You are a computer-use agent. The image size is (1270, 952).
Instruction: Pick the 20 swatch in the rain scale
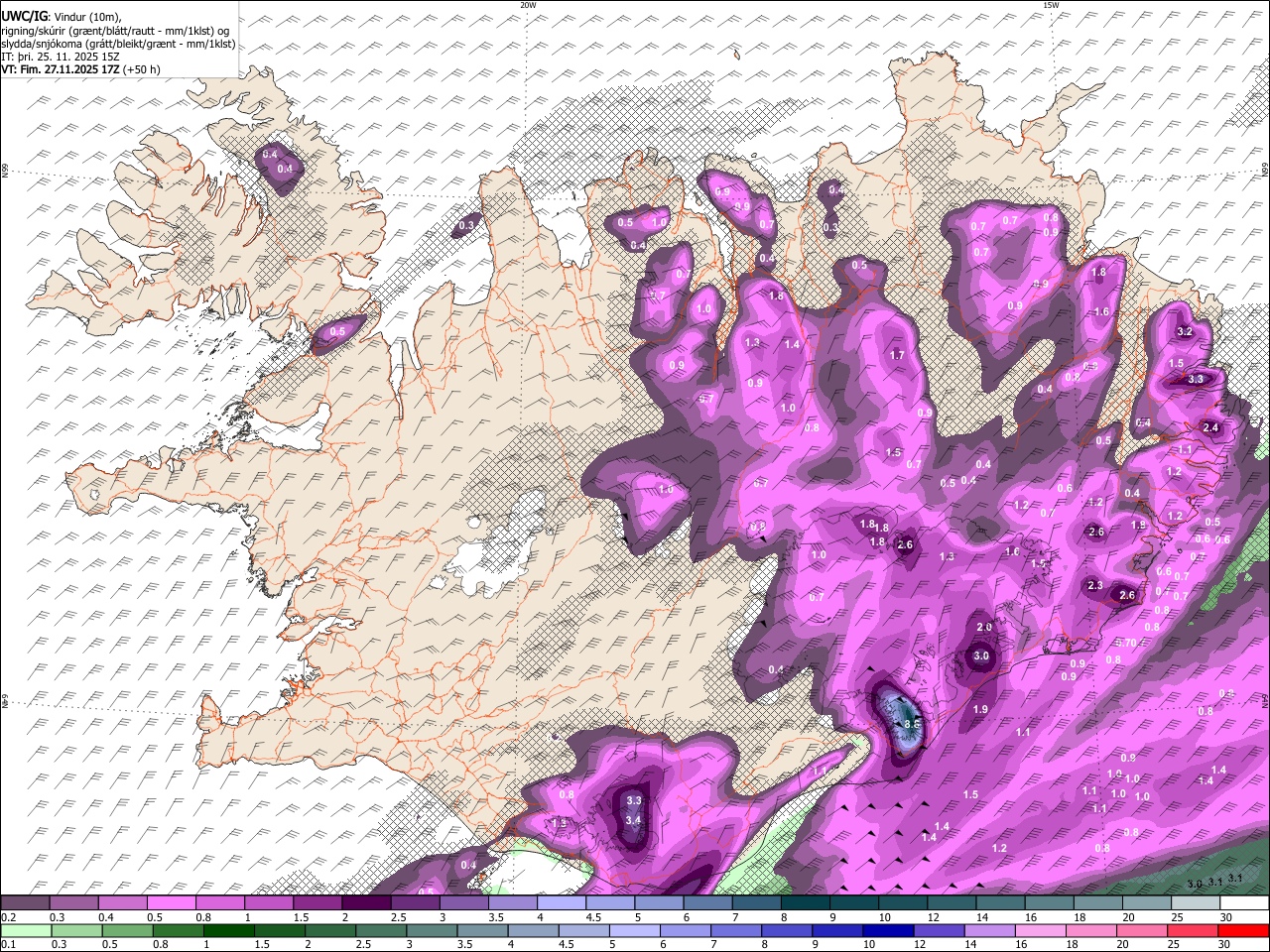tap(1141, 930)
